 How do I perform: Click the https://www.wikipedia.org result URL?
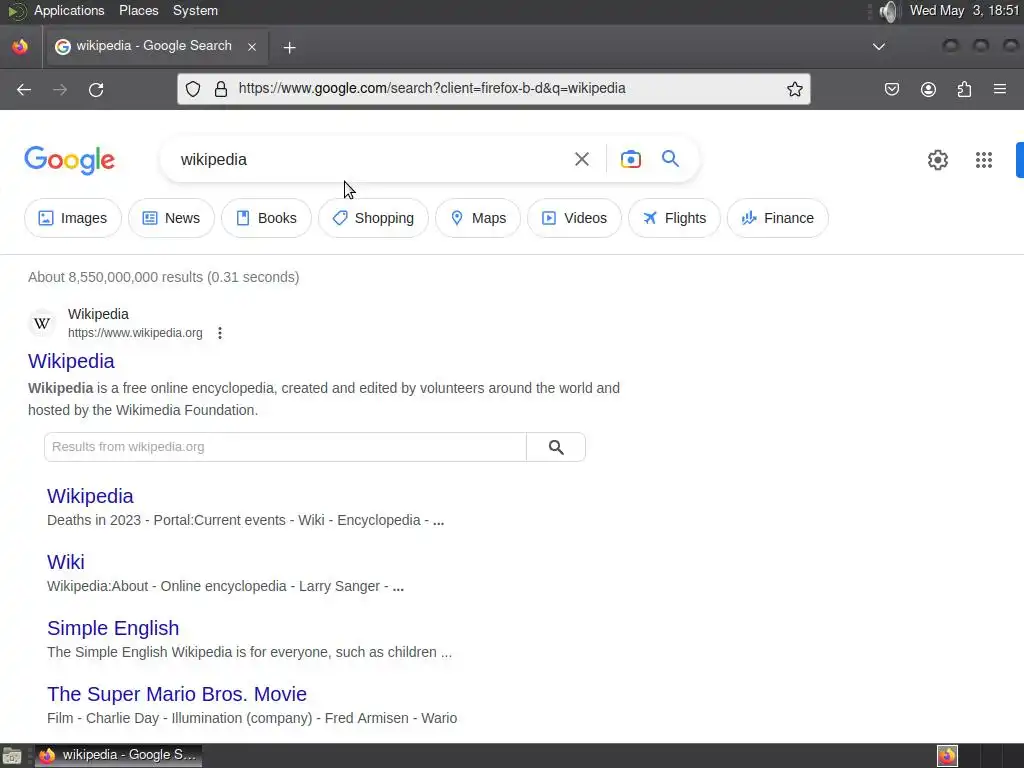(135, 333)
